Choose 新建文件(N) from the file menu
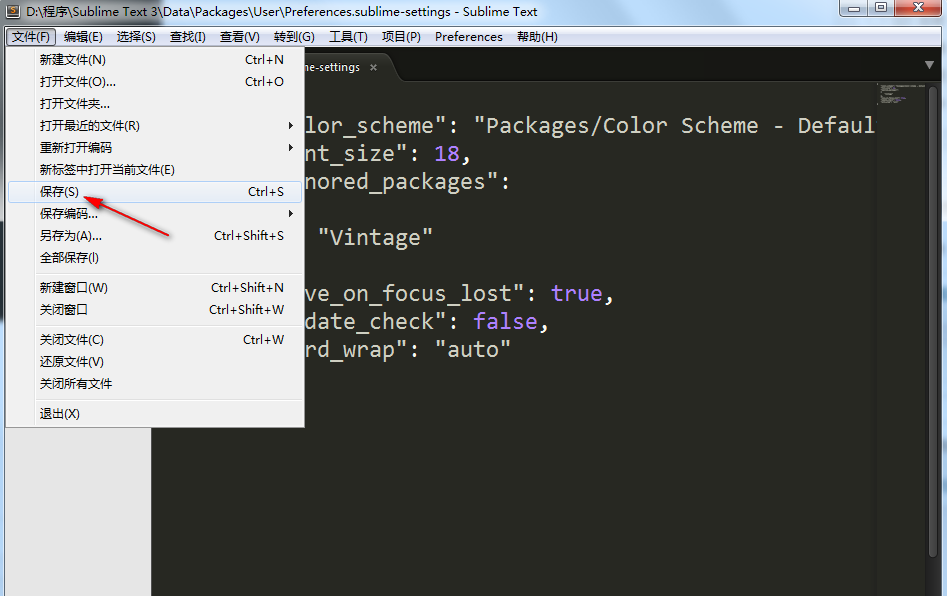 coord(155,60)
